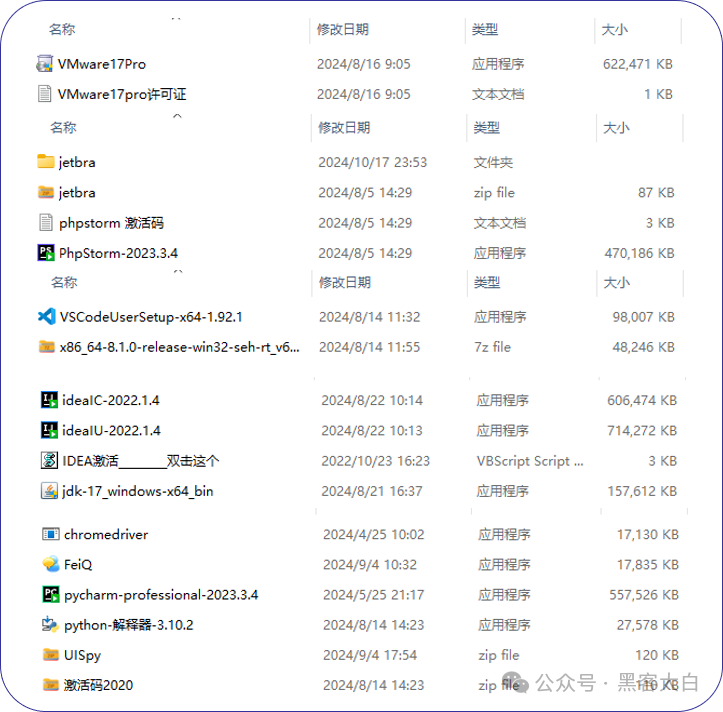Select the VSCodeUserSetup-x64-1.92.1 file name
The width and height of the screenshot is (723, 712).
click(151, 317)
